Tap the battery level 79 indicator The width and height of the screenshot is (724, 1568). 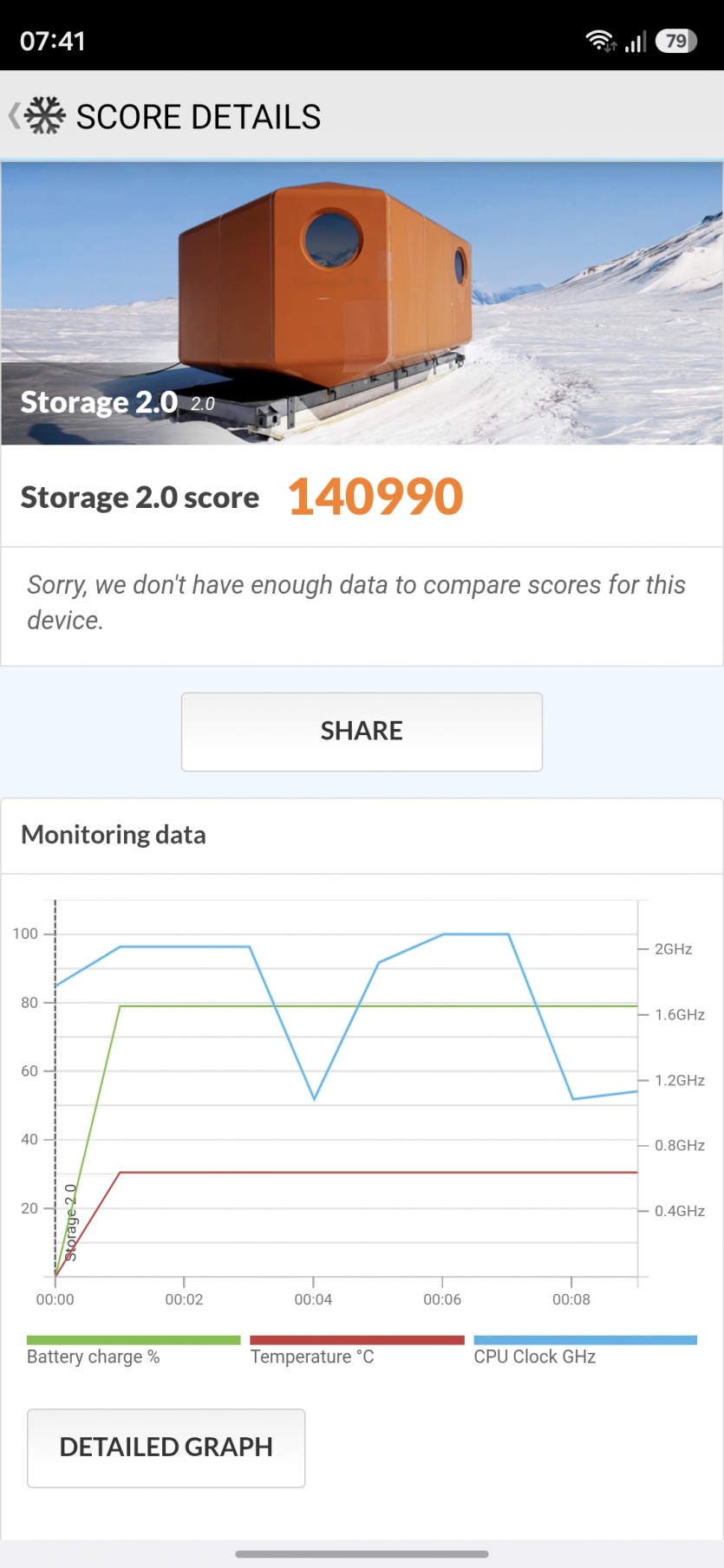click(x=676, y=41)
